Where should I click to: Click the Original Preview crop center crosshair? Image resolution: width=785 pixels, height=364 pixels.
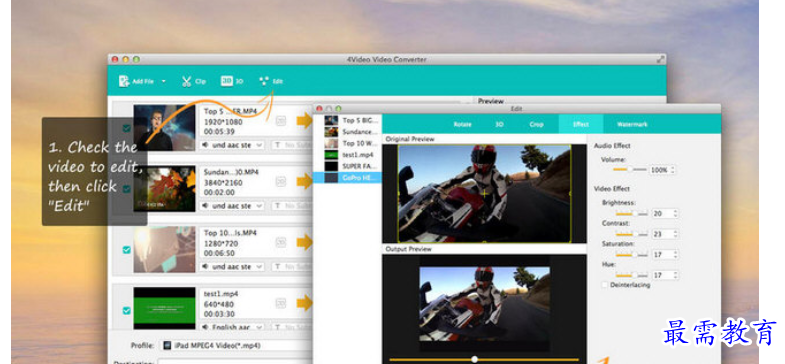(484, 193)
